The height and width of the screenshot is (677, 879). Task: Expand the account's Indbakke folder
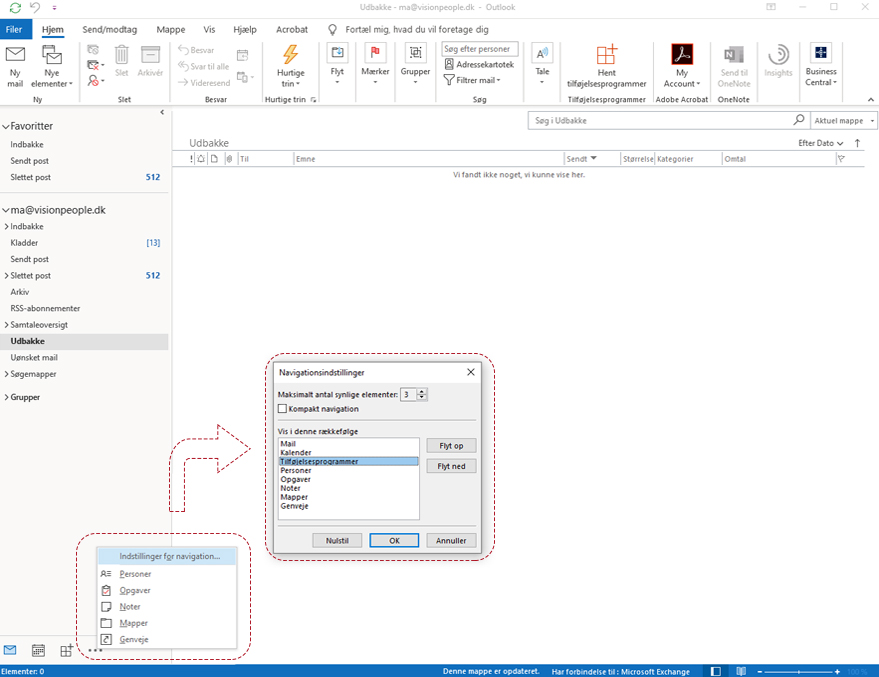(6, 226)
